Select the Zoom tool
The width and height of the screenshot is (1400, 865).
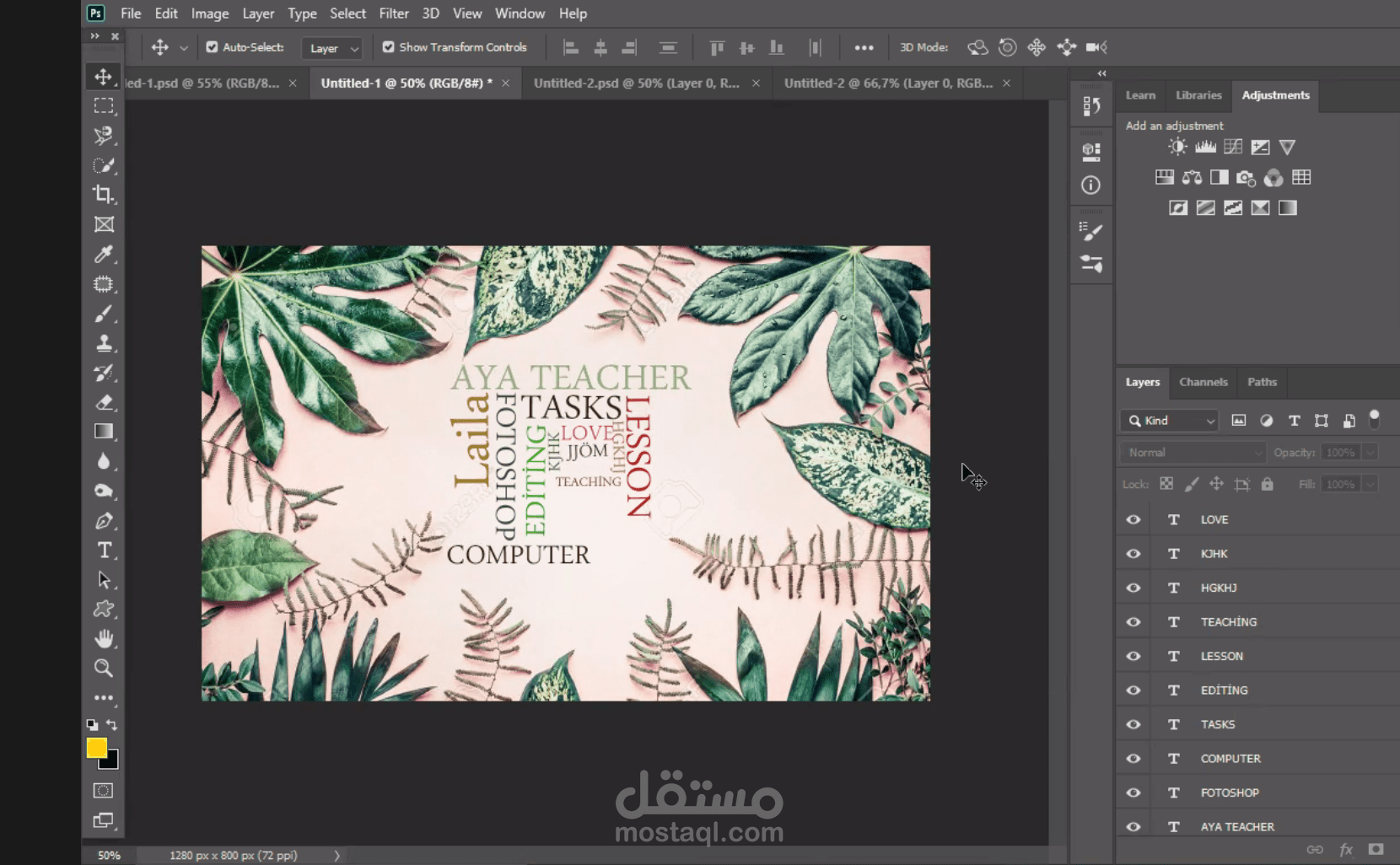(x=104, y=669)
